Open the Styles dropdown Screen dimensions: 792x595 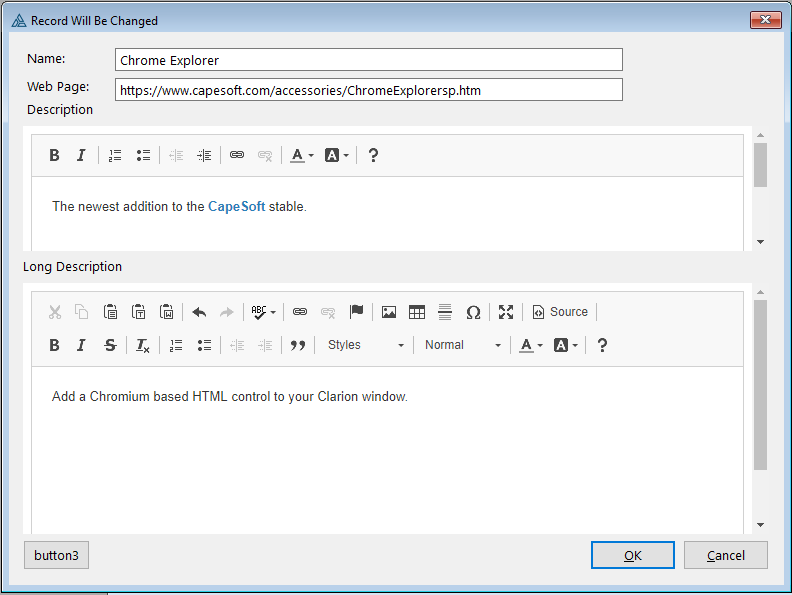pyautogui.click(x=365, y=345)
